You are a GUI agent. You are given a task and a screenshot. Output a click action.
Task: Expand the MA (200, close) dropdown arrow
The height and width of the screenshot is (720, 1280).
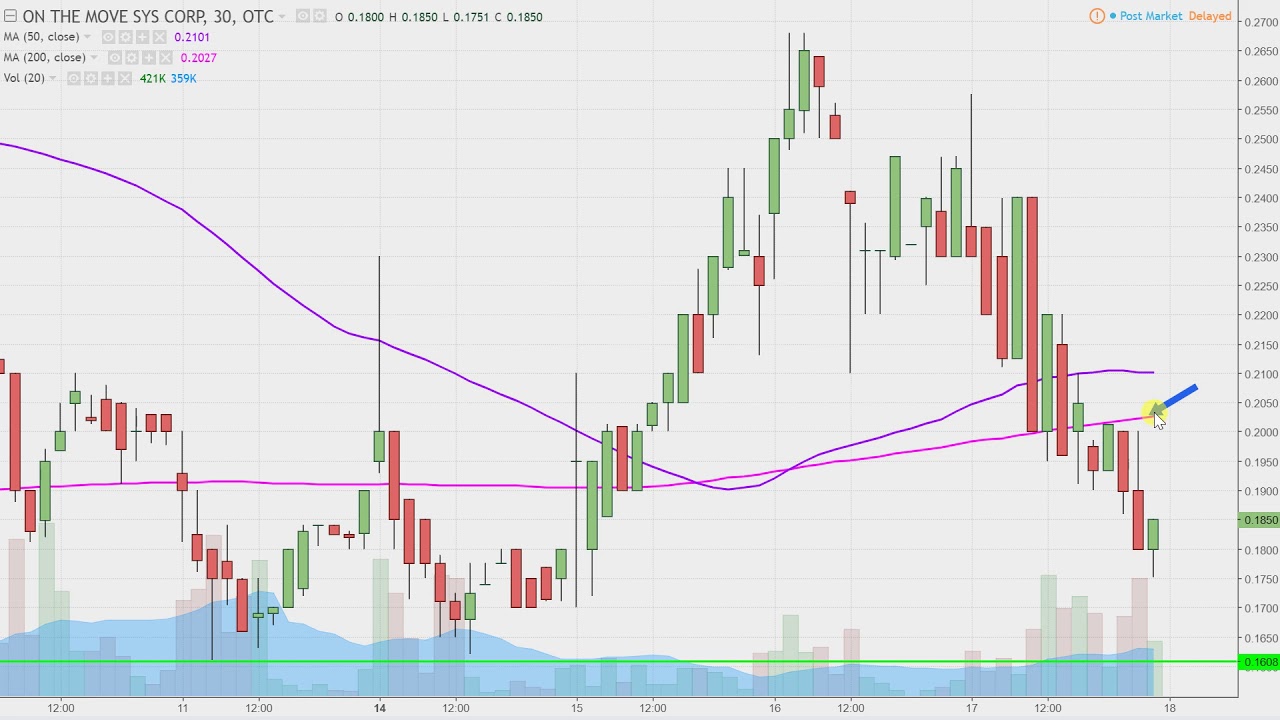pos(94,58)
